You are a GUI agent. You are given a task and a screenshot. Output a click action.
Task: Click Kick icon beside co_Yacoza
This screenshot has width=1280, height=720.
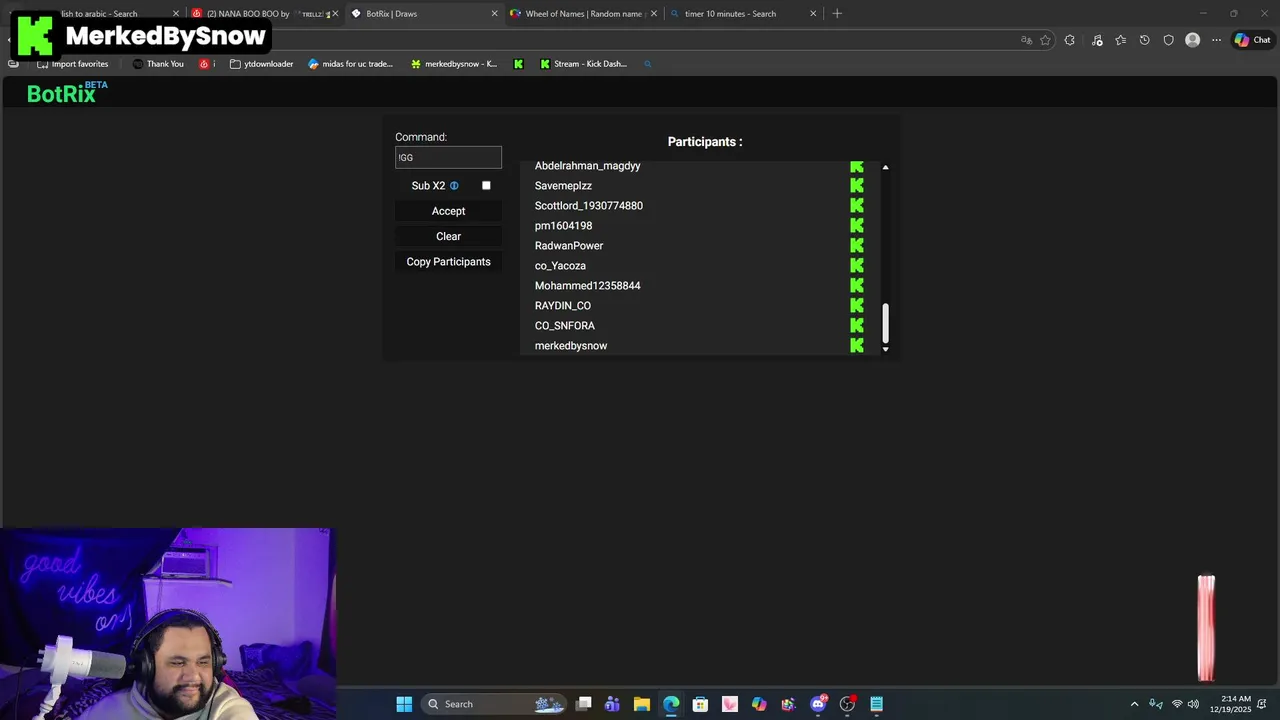(857, 266)
